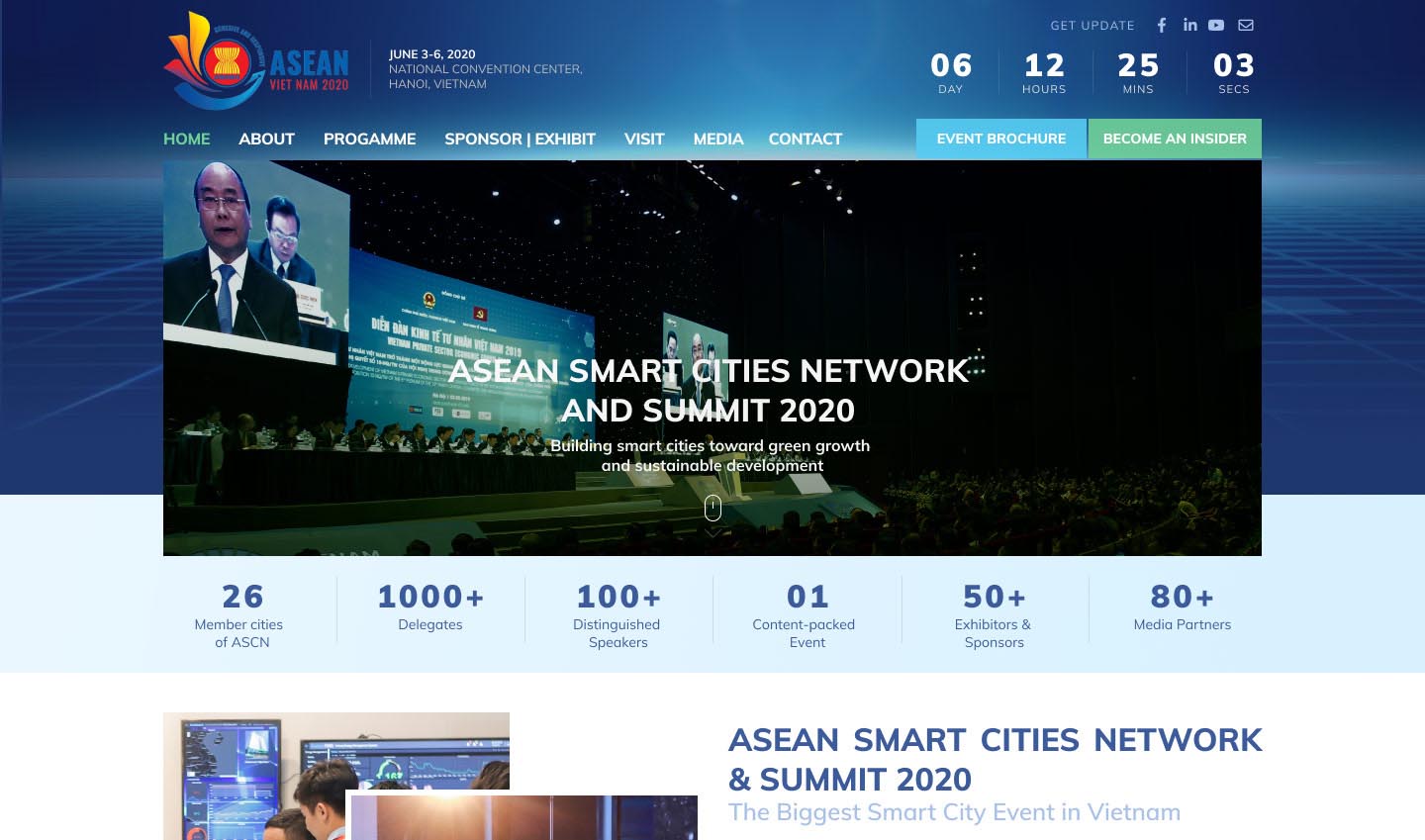The height and width of the screenshot is (840, 1425).
Task: Click the GET UPDATE text link
Action: (1092, 26)
